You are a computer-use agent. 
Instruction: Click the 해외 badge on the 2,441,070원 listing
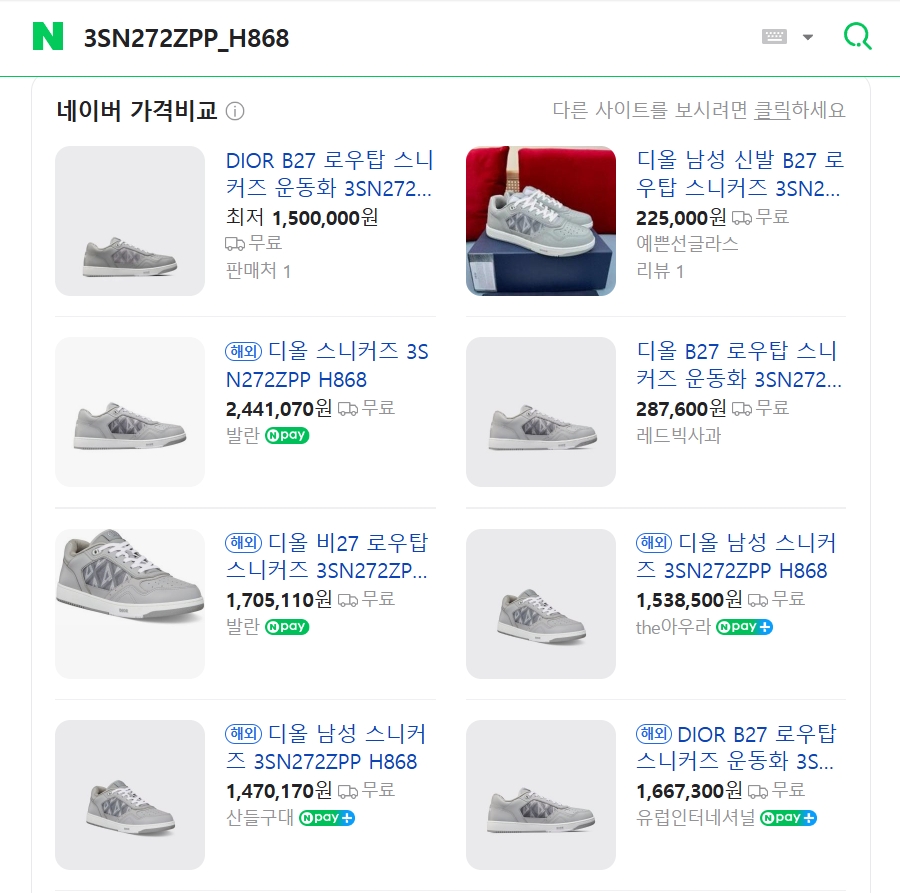pos(244,351)
